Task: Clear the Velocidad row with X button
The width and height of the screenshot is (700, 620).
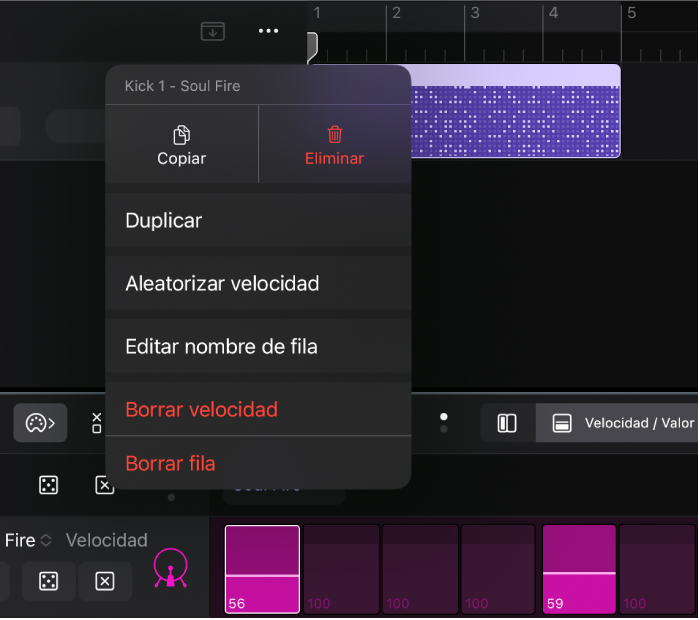Action: (105, 583)
